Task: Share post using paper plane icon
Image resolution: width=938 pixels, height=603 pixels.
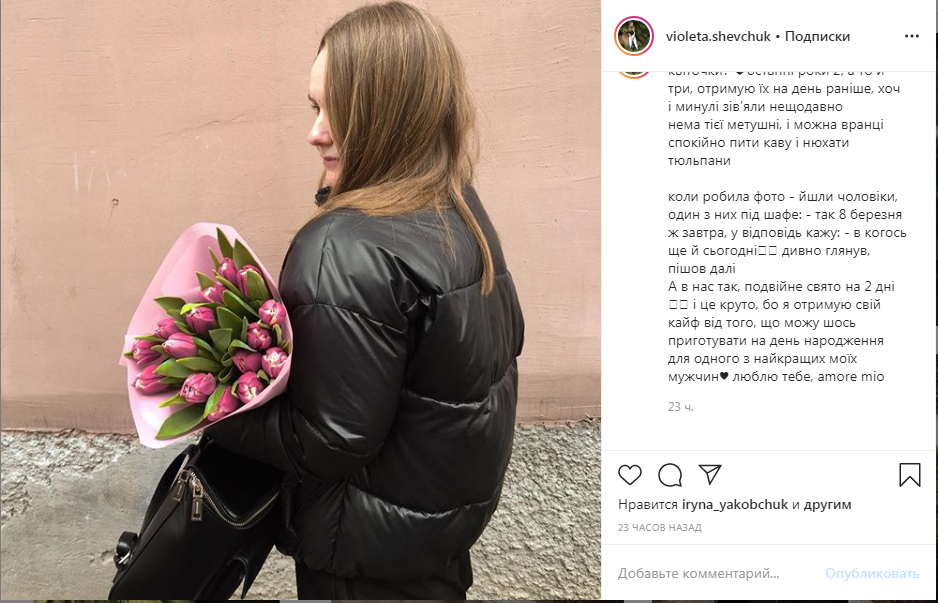Action: coord(710,474)
